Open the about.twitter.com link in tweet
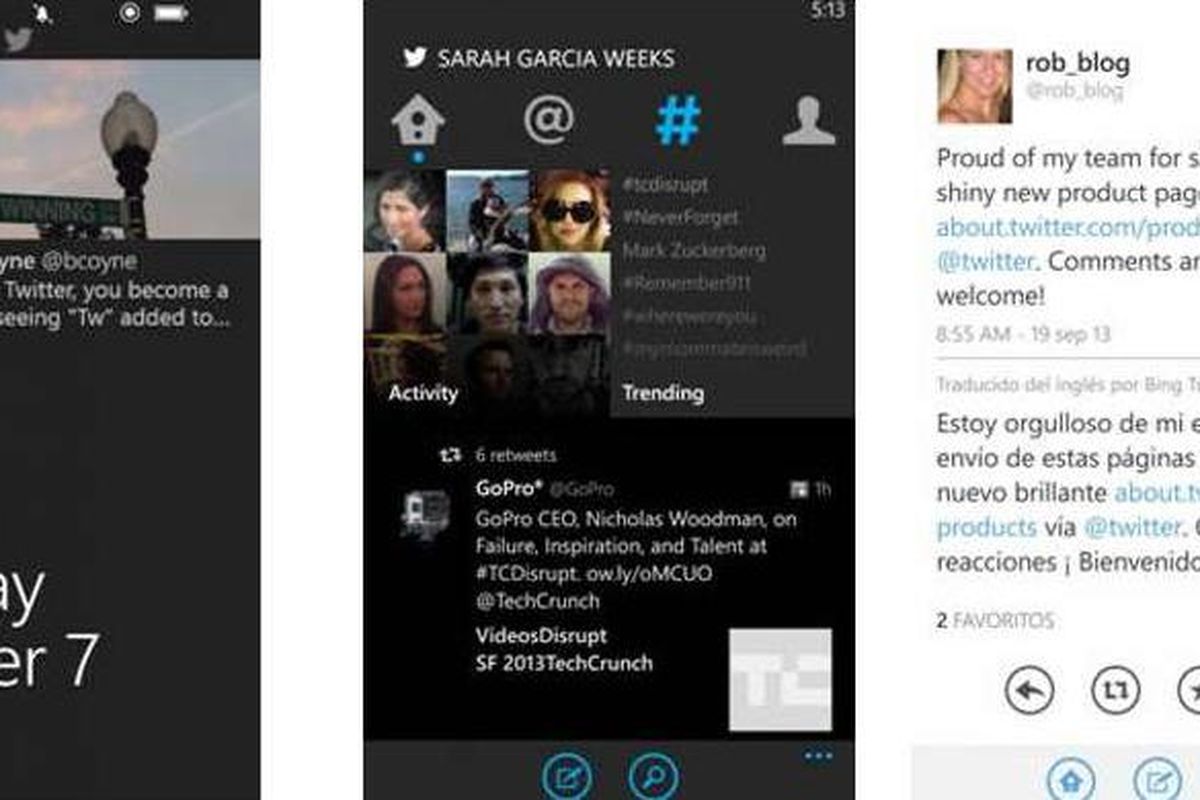 tap(1067, 227)
